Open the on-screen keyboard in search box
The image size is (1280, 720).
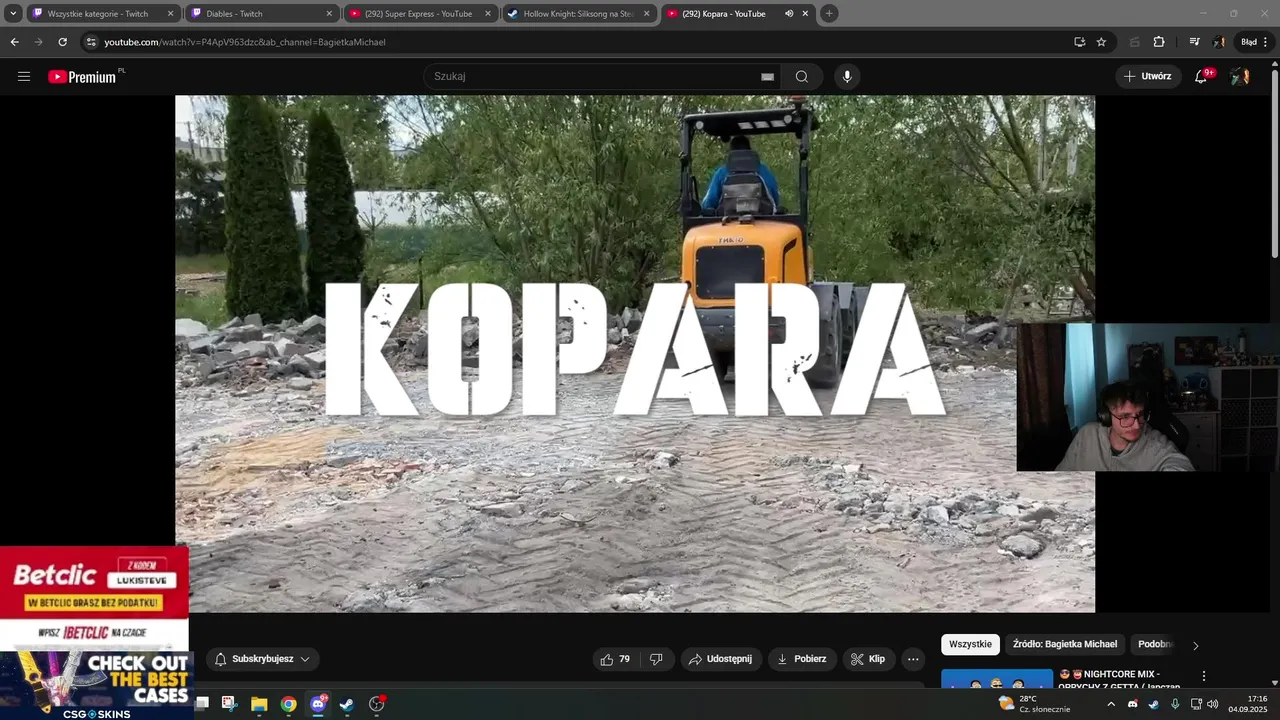click(767, 76)
